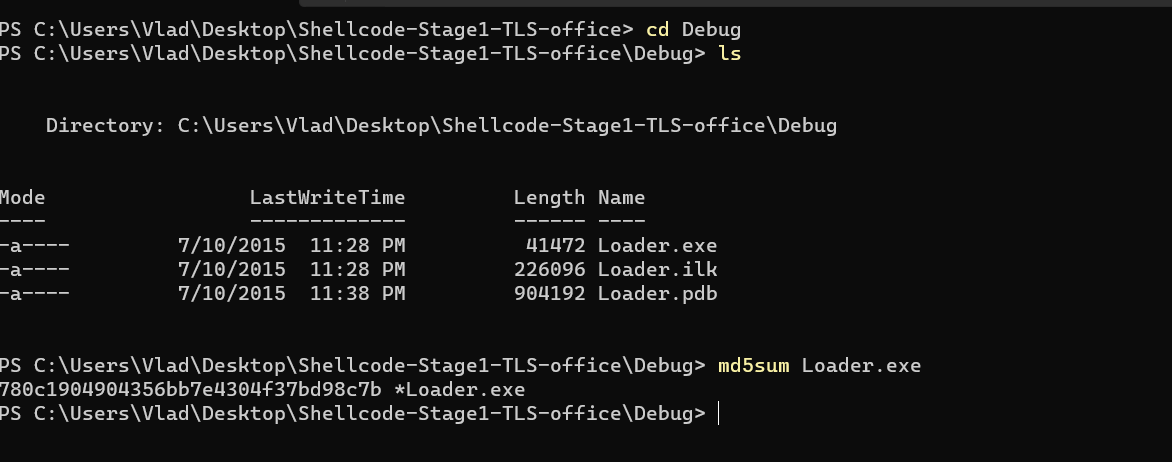The width and height of the screenshot is (1172, 462).
Task: Click the Length column header
Action: (x=549, y=197)
